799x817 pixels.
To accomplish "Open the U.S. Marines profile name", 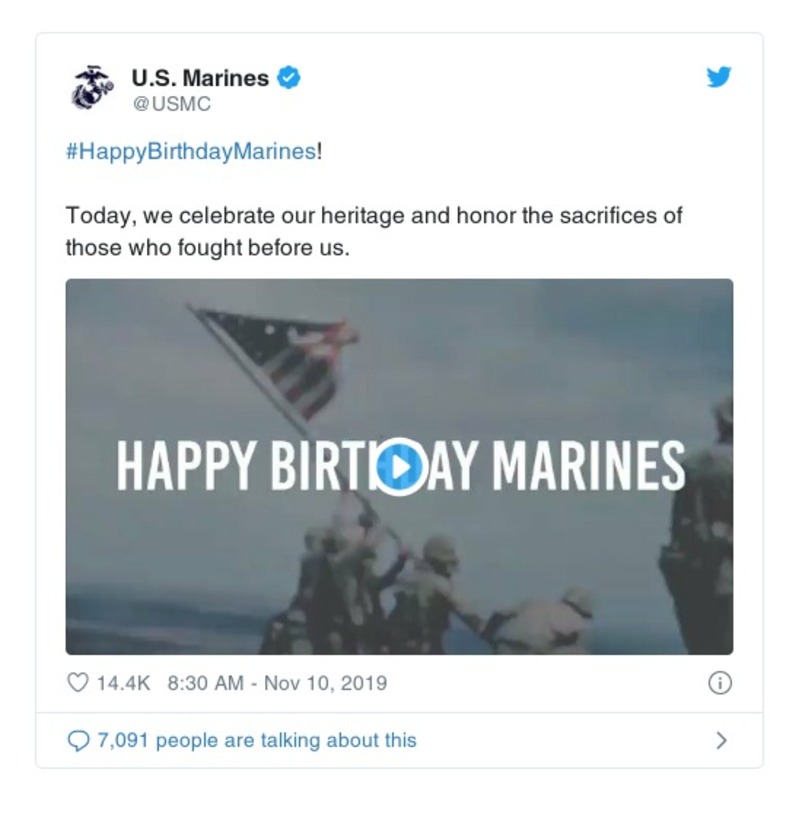I will click(200, 78).
